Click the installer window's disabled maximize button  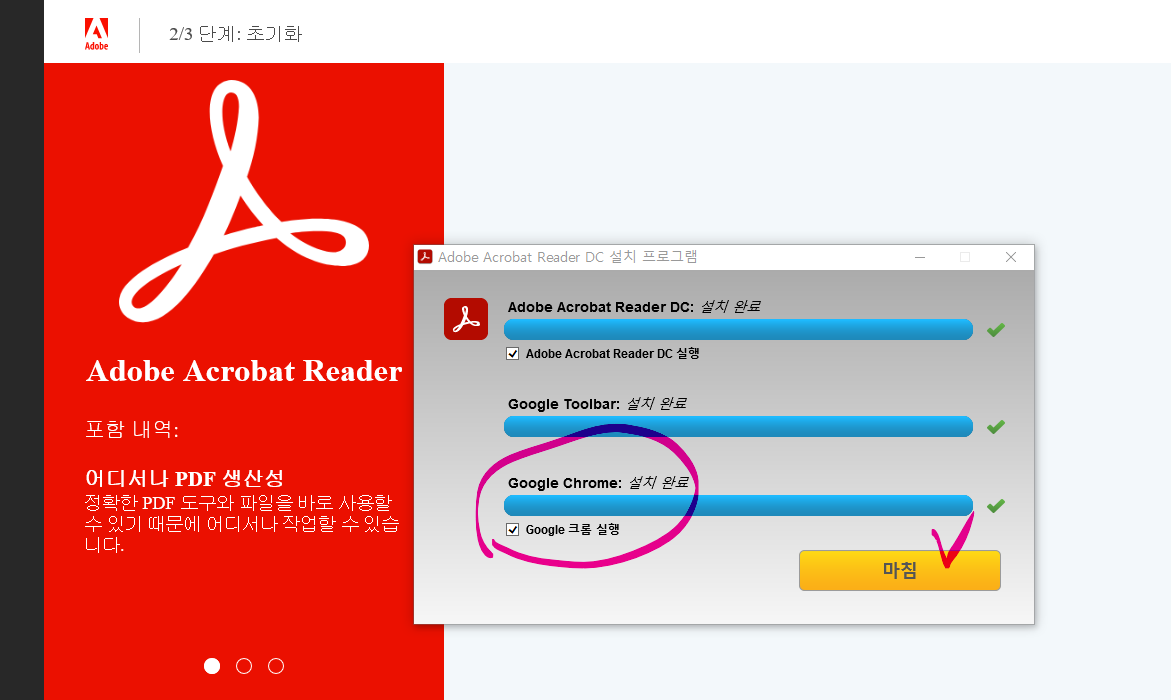pos(965,257)
